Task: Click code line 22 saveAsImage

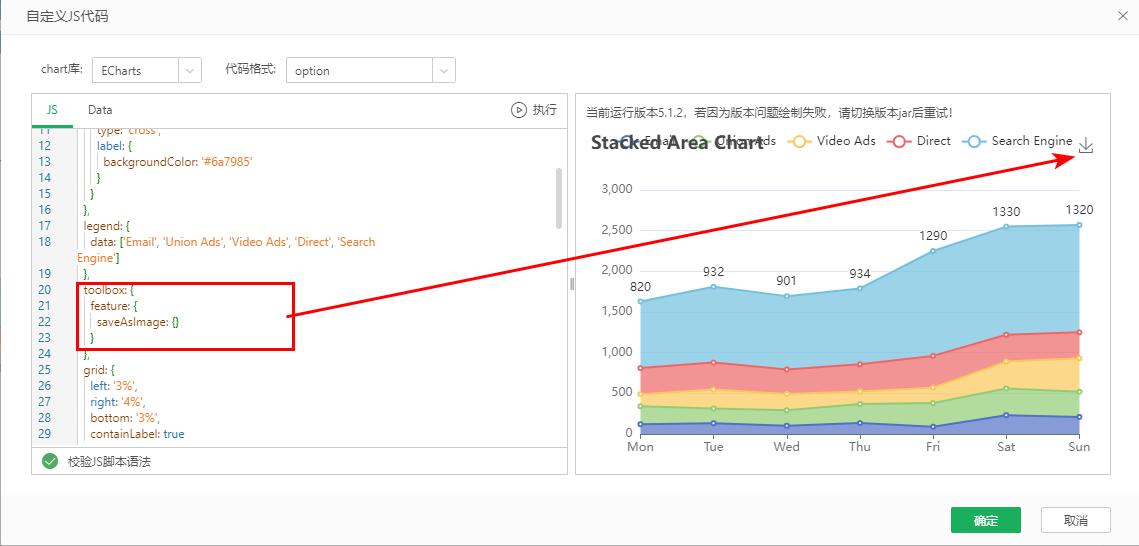Action: point(138,322)
